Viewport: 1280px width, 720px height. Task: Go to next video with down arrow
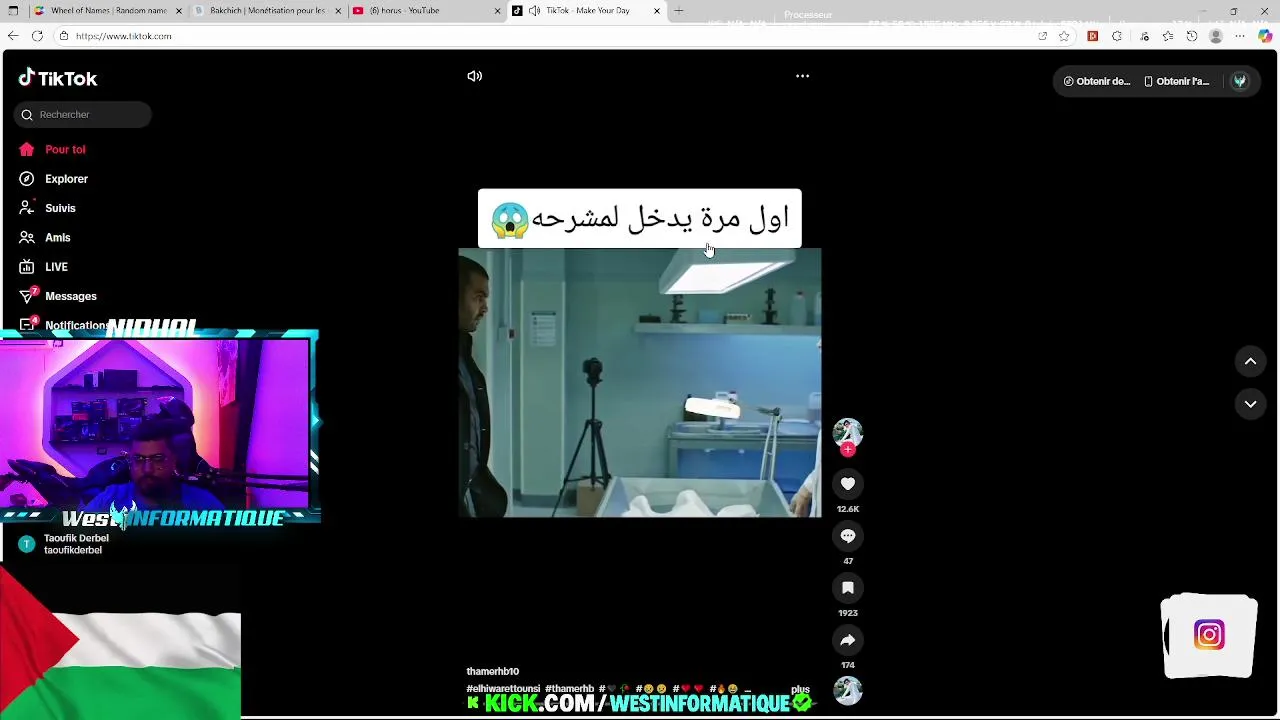coord(1250,404)
